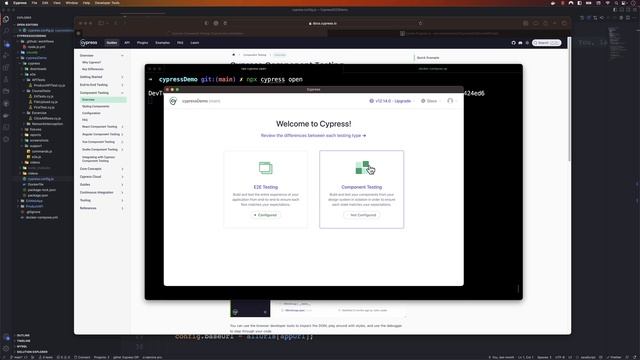
Task: Click the Apple menu icon
Action: pyautogui.click(x=6, y=3)
